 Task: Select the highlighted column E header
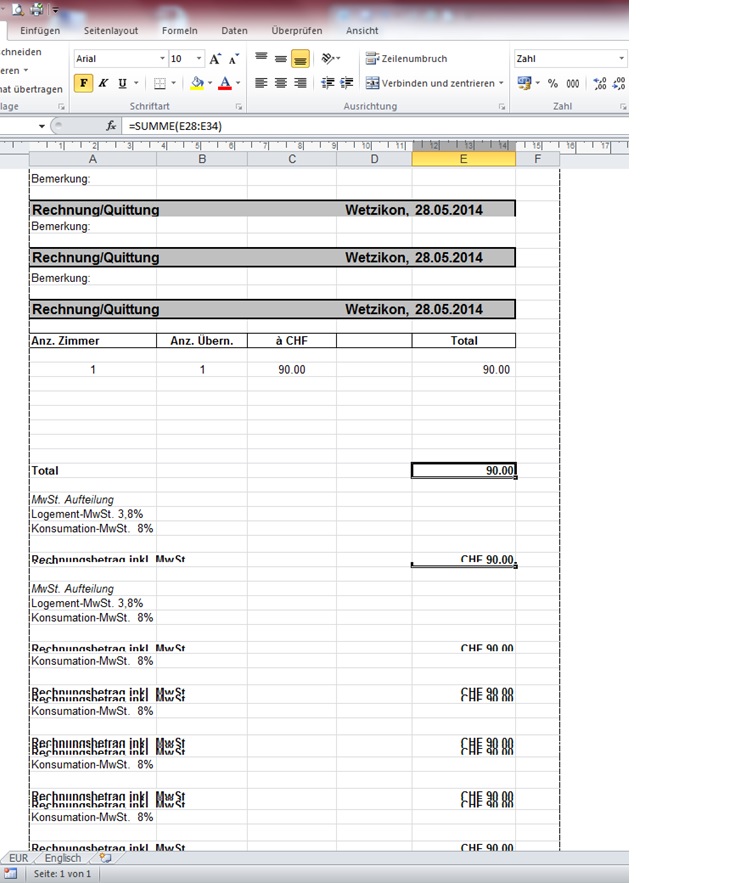(463, 159)
